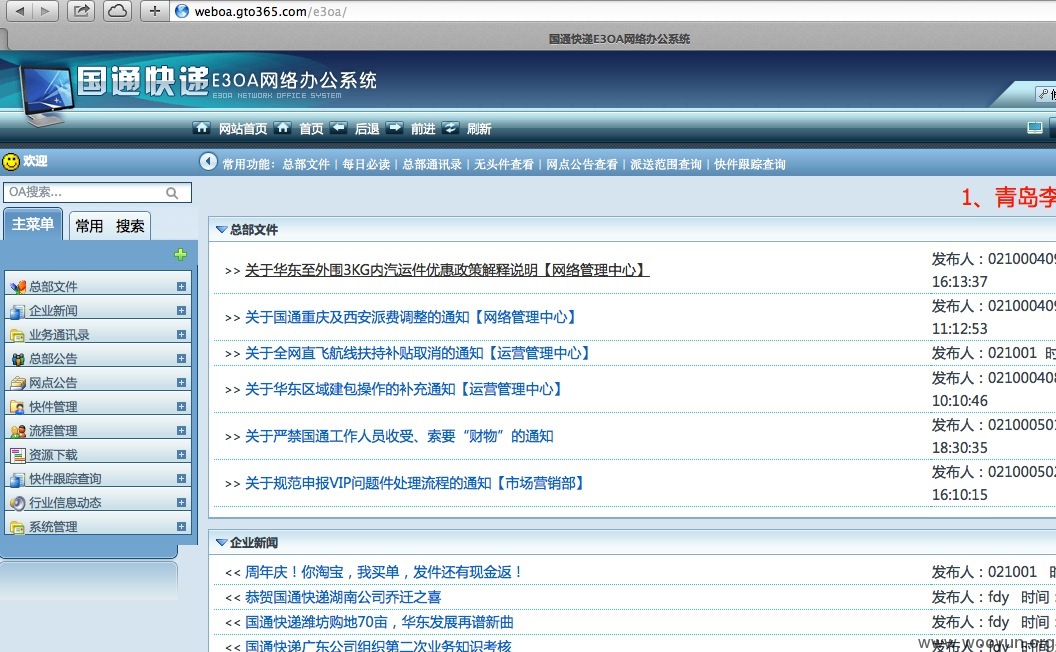Collapse the 企业新闻 panel triangle
This screenshot has width=1056, height=652.
click(x=221, y=542)
